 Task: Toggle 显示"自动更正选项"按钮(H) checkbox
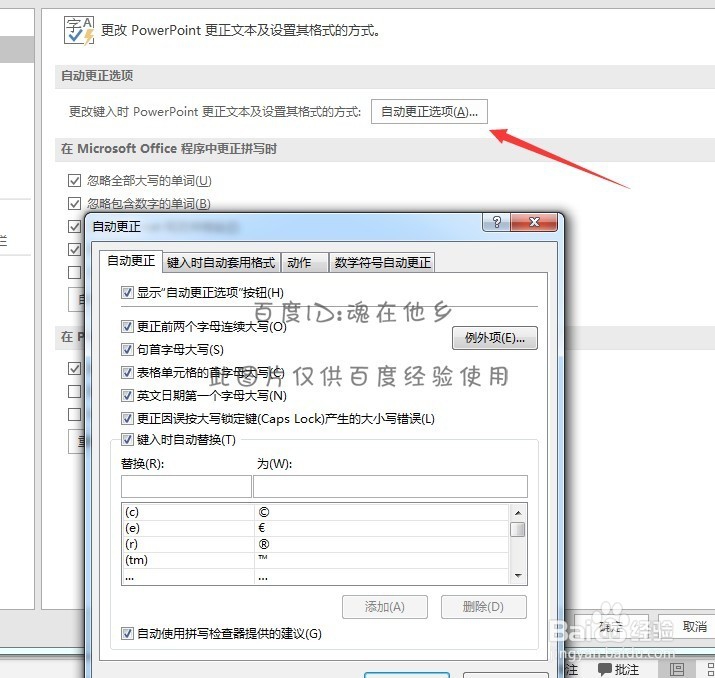coord(127,292)
